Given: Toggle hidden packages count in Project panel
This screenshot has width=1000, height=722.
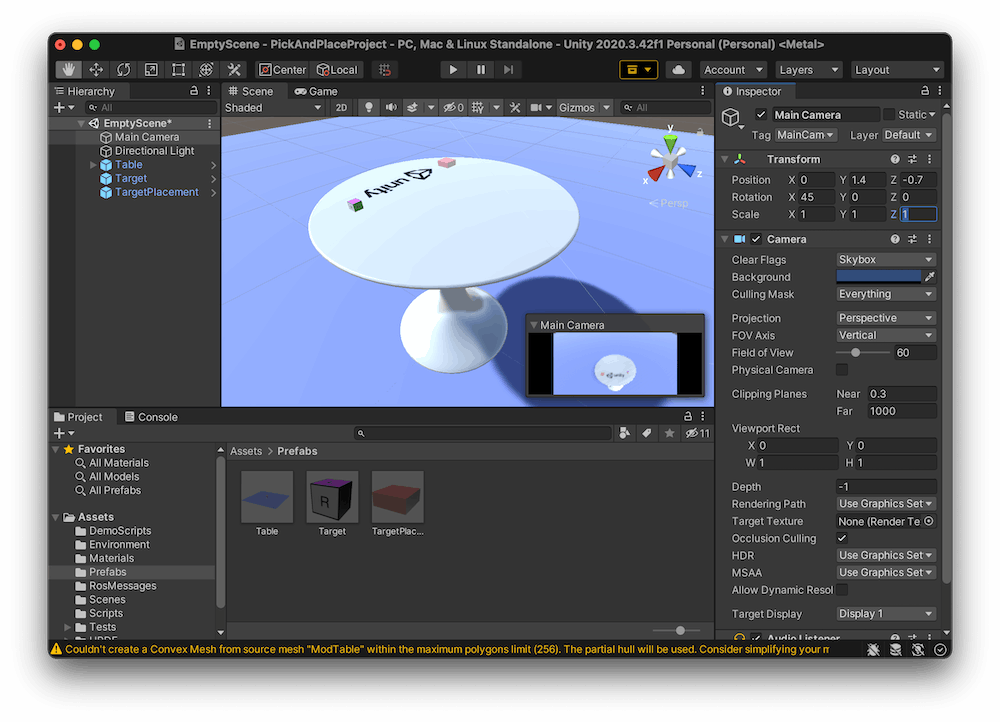Looking at the screenshot, I should coord(697,434).
